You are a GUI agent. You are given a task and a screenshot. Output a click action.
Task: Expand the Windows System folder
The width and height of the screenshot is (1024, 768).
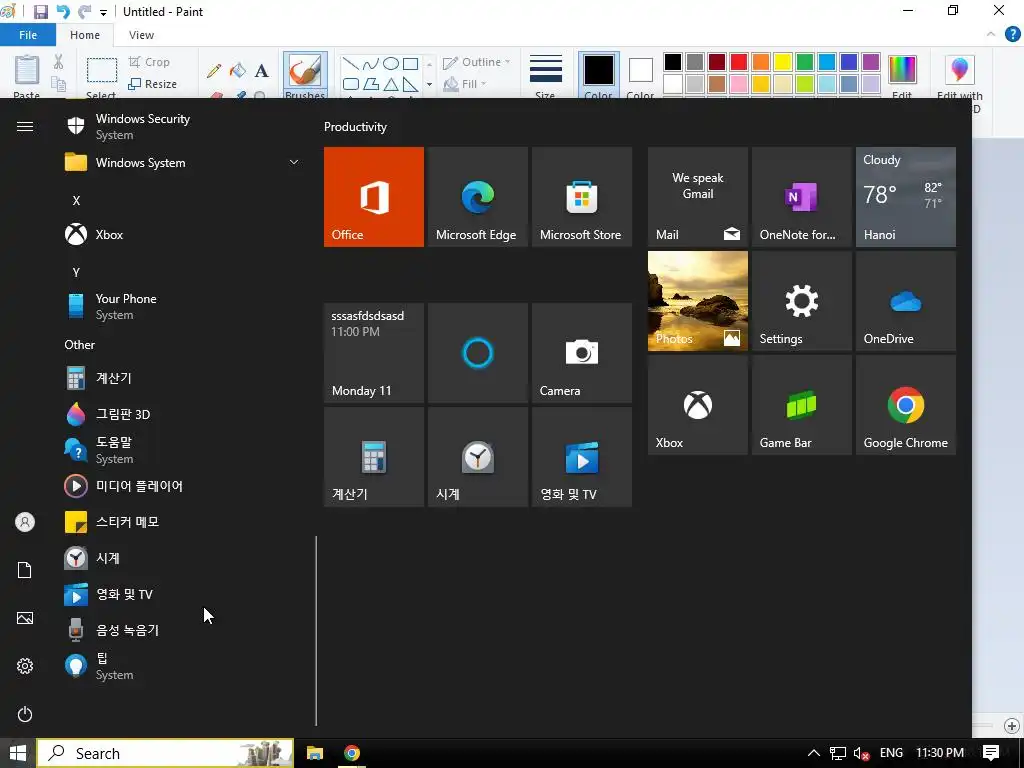183,162
